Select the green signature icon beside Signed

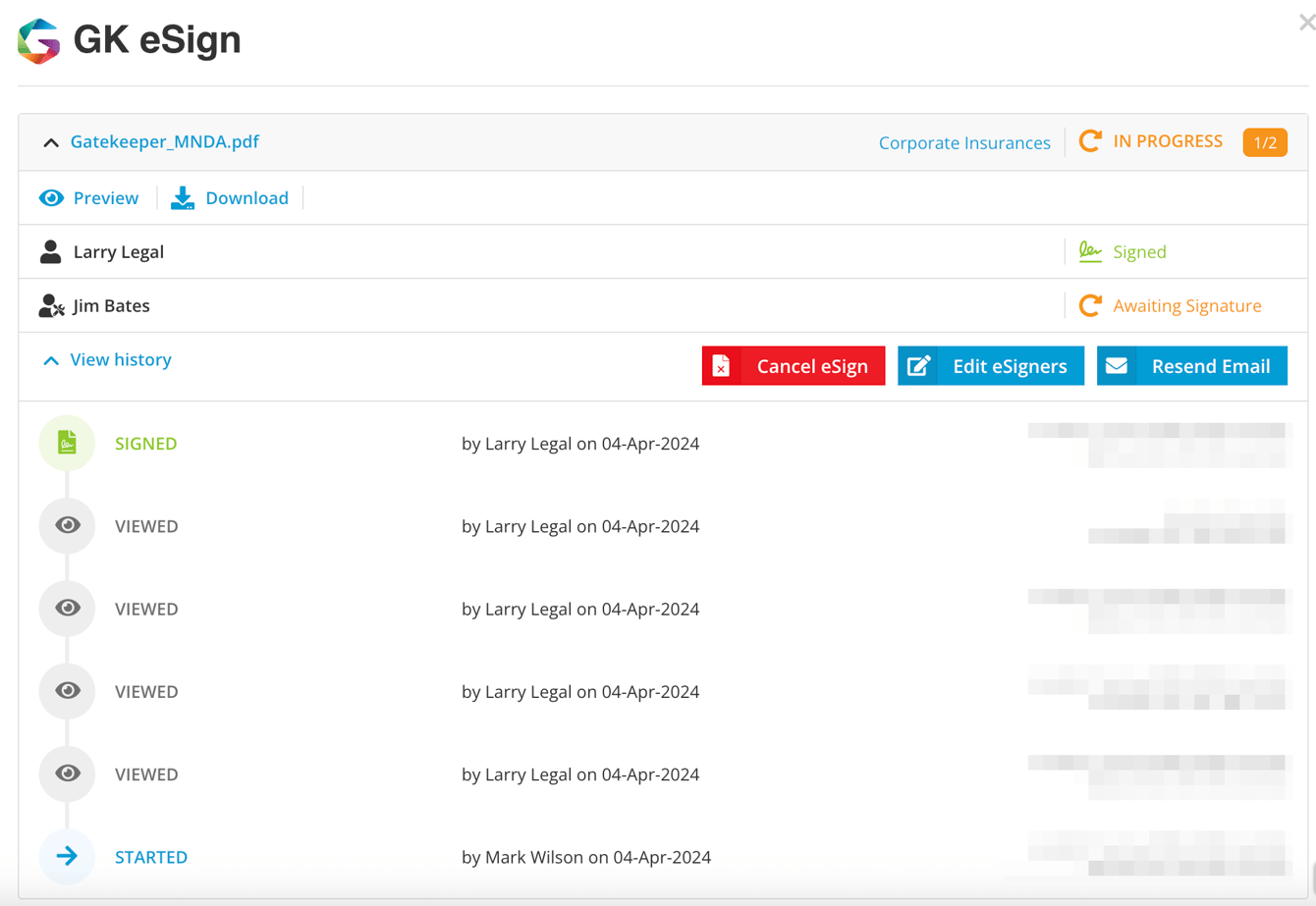[x=1090, y=250]
